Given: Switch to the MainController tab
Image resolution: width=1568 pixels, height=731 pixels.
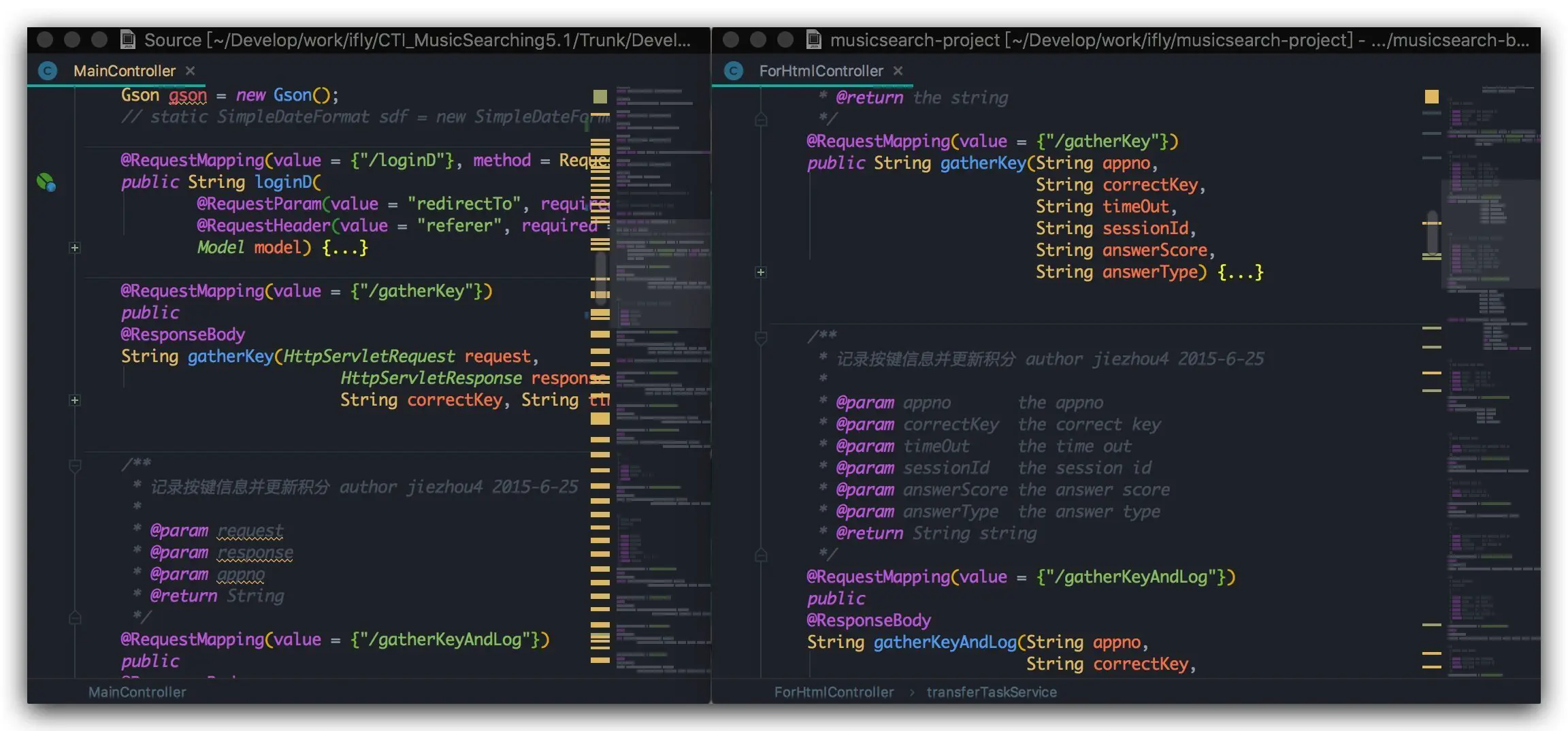Looking at the screenshot, I should pos(124,71).
